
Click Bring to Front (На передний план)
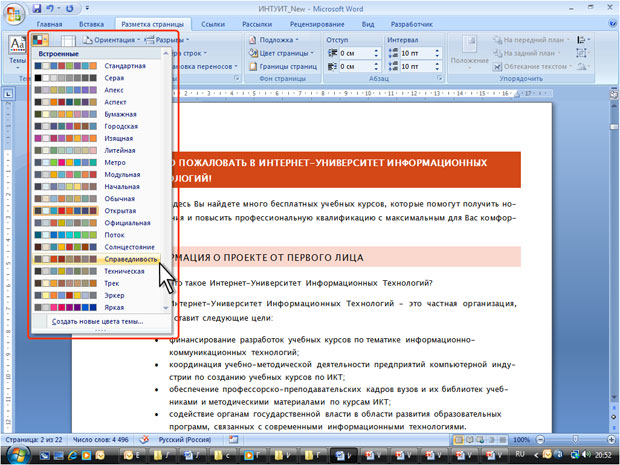531,40
